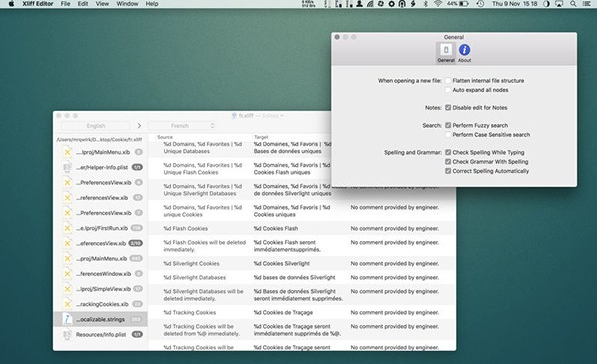
Task: Open the Apple menu
Action: point(11,4)
